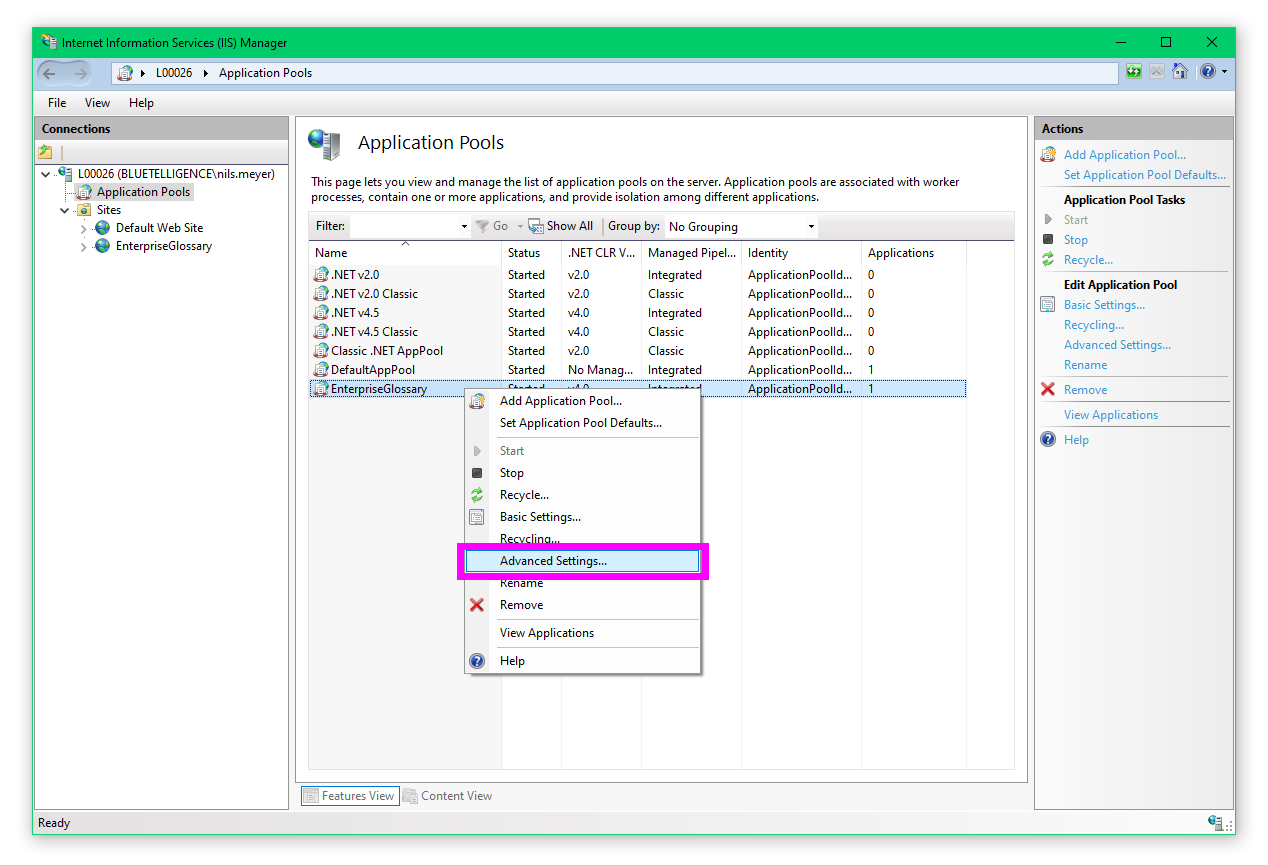This screenshot has width=1268, height=865.
Task: Click the Stop icon in the context menu
Action: [x=477, y=473]
